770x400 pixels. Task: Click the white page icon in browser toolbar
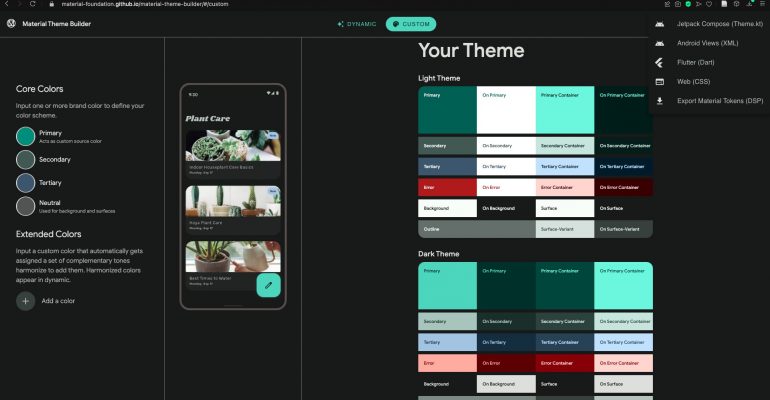[724, 4]
